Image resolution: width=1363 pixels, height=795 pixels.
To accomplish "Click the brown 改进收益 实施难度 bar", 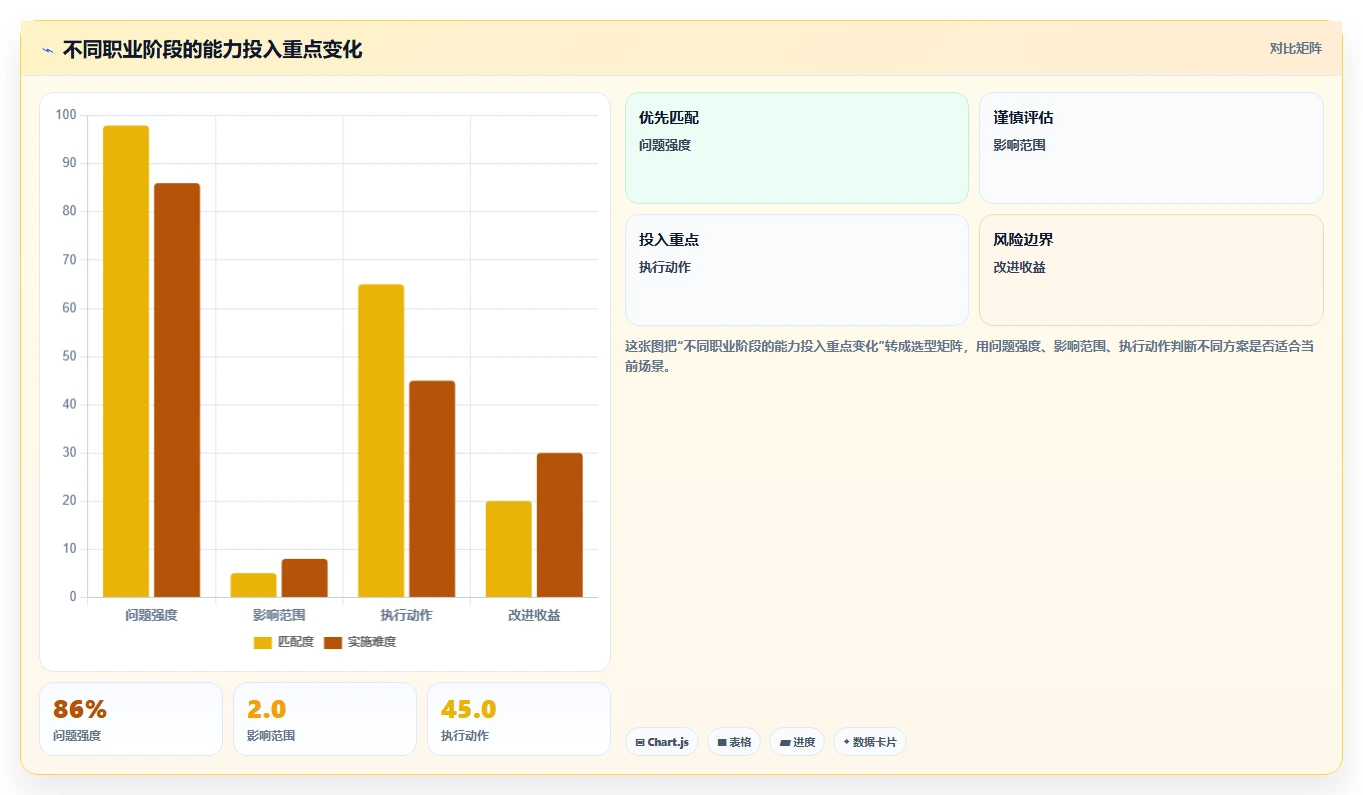I will pyautogui.click(x=560, y=526).
